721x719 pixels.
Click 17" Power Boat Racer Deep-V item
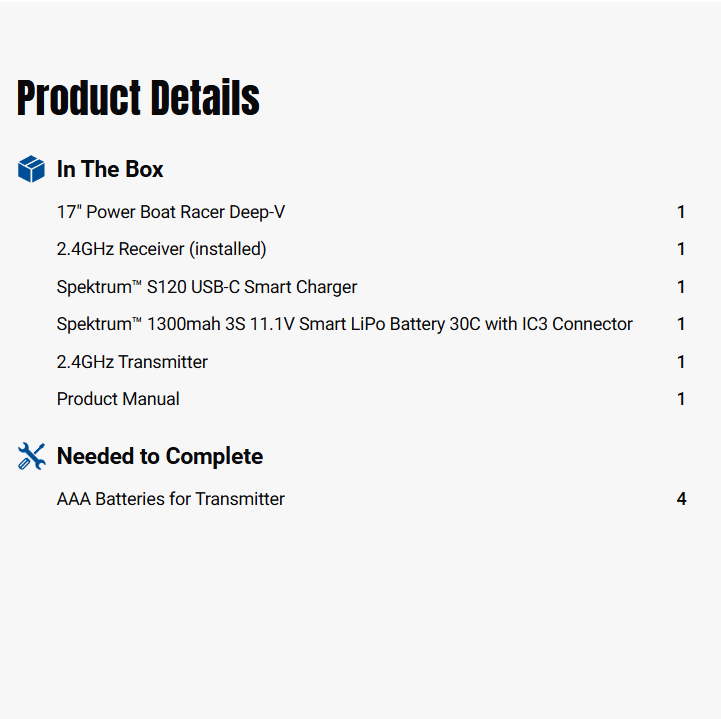click(171, 212)
